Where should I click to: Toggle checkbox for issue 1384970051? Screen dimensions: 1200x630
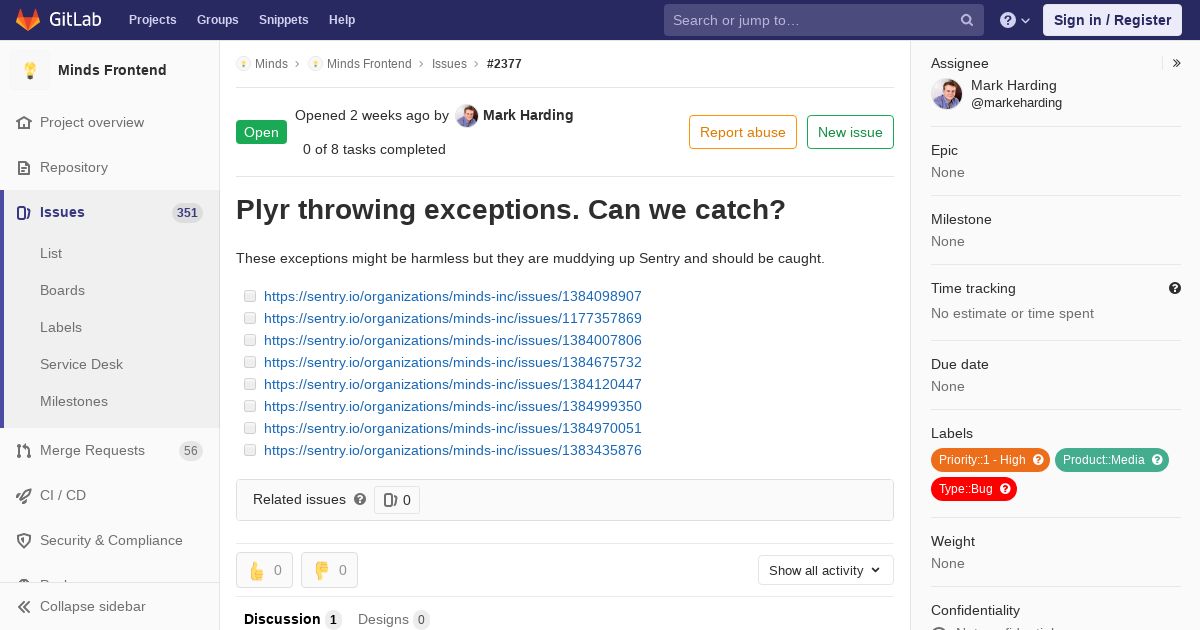pos(250,428)
